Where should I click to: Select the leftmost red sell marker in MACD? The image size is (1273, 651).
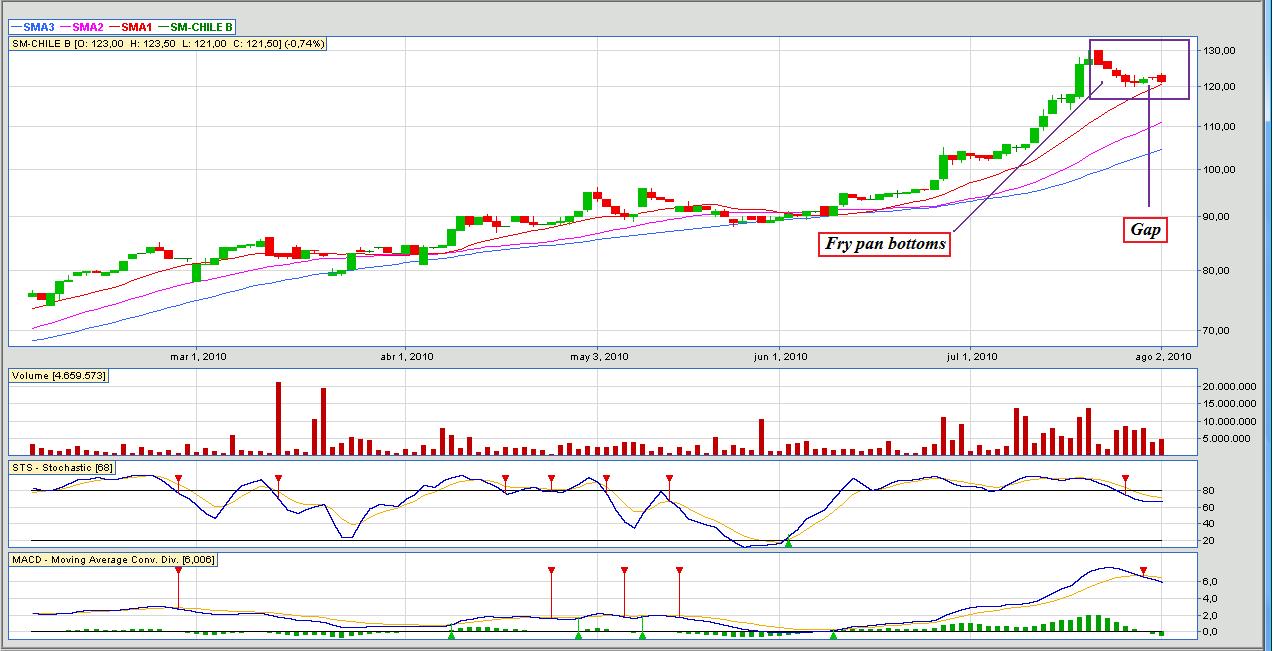coord(178,570)
